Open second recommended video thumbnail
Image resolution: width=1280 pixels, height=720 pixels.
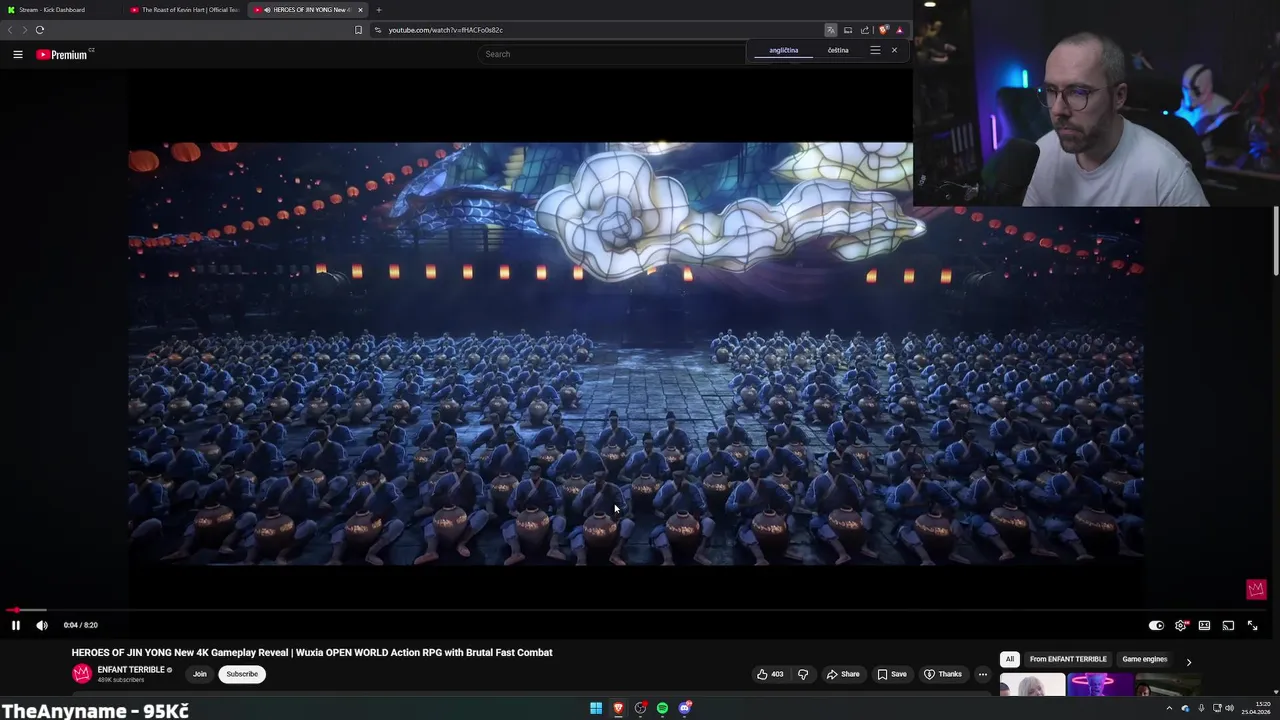1100,685
